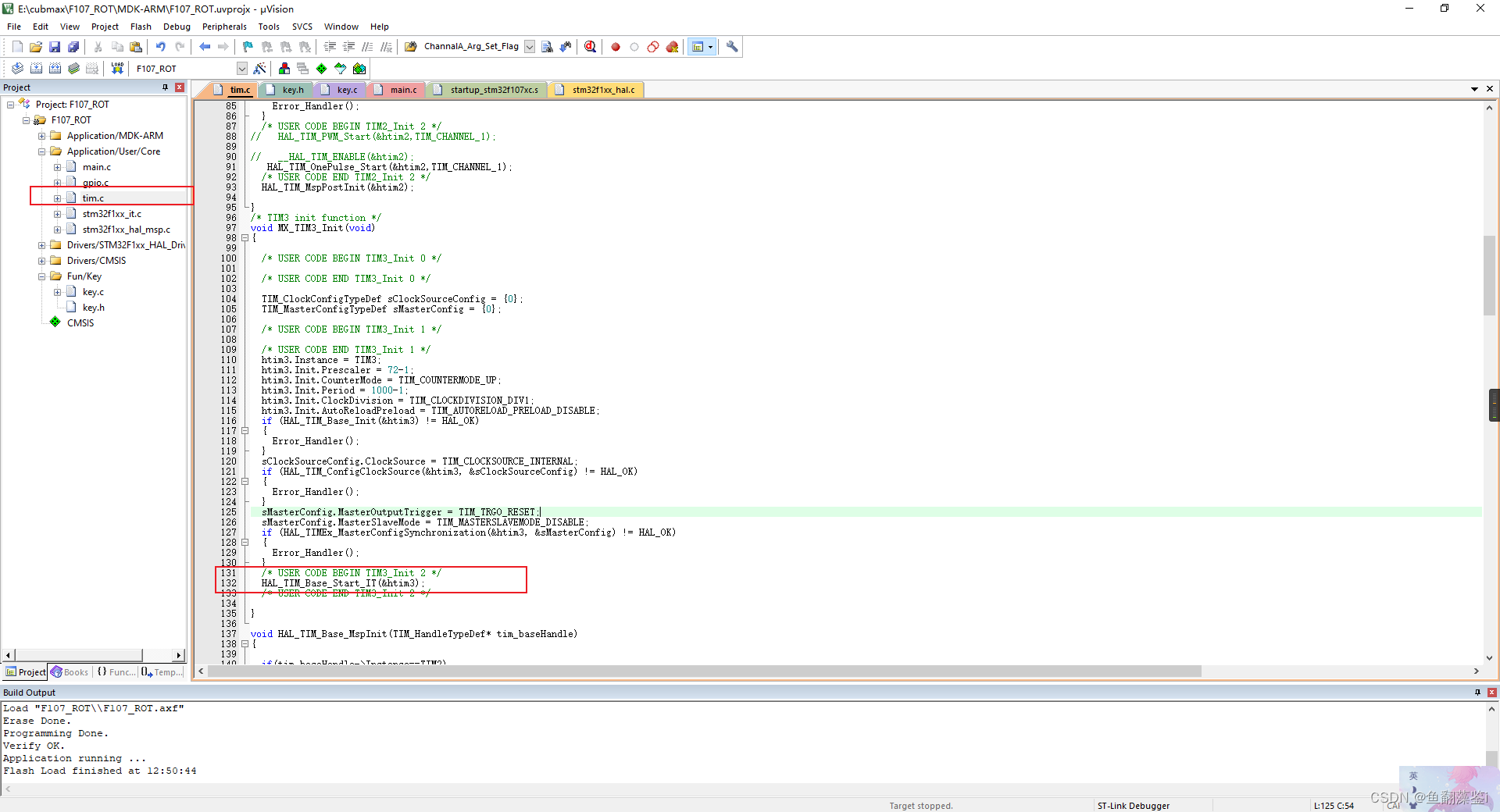This screenshot has width=1500, height=812.
Task: Close the active editor tab with the X
Action: point(1490,89)
